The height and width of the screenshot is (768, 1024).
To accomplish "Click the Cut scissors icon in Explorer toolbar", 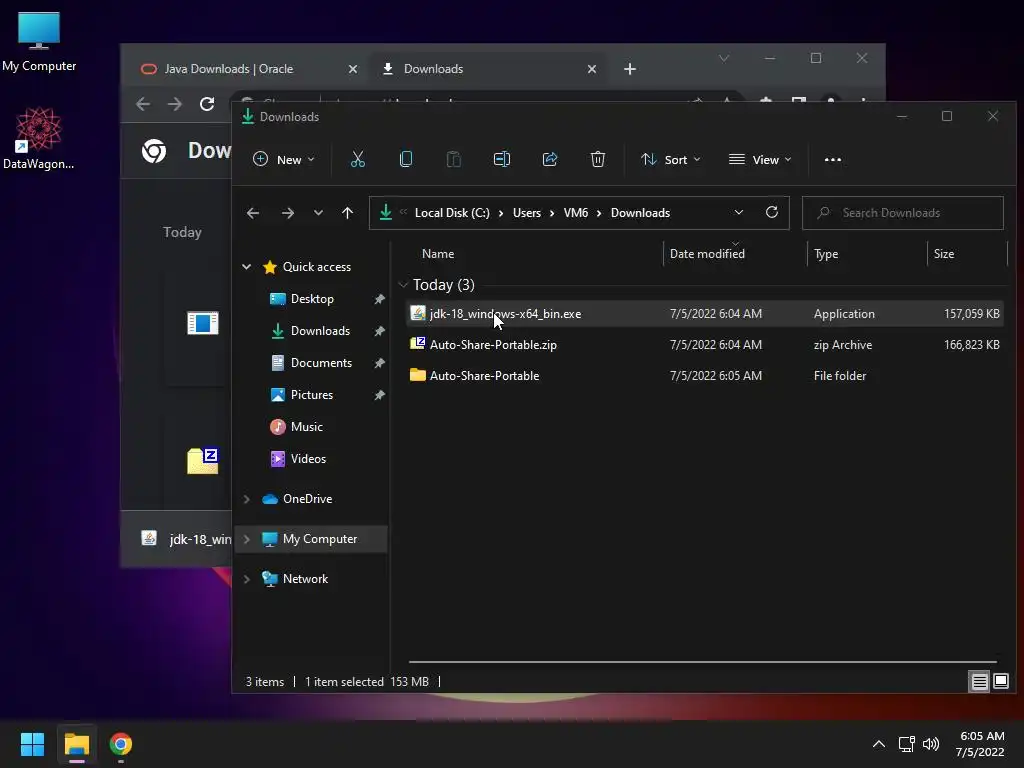I will [357, 159].
